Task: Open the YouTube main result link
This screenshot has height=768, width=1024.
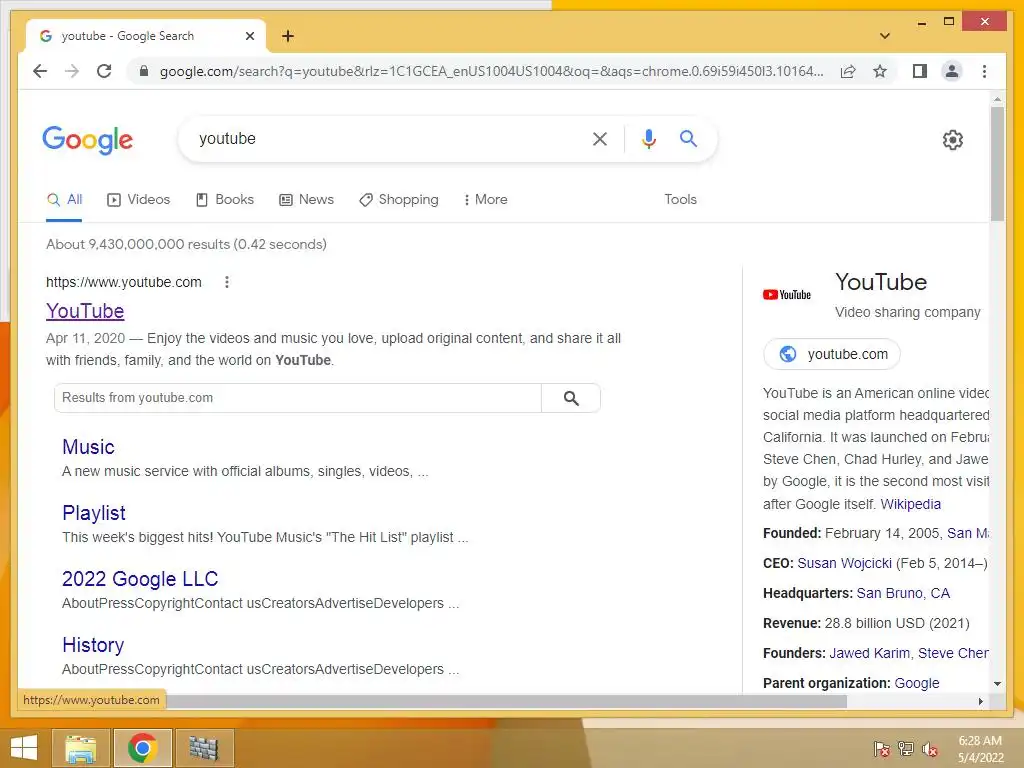Action: tap(85, 312)
